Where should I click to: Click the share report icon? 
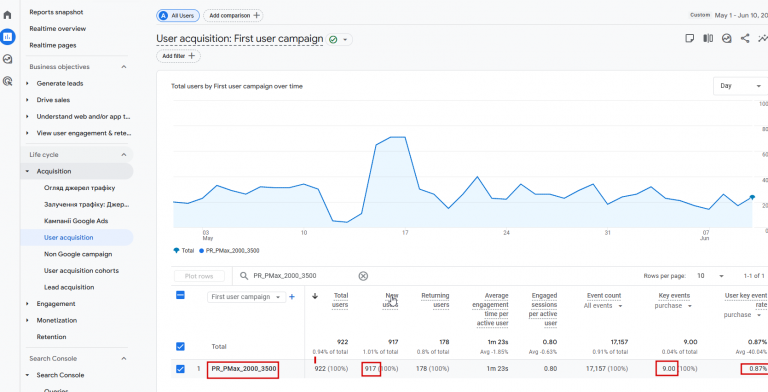point(745,39)
